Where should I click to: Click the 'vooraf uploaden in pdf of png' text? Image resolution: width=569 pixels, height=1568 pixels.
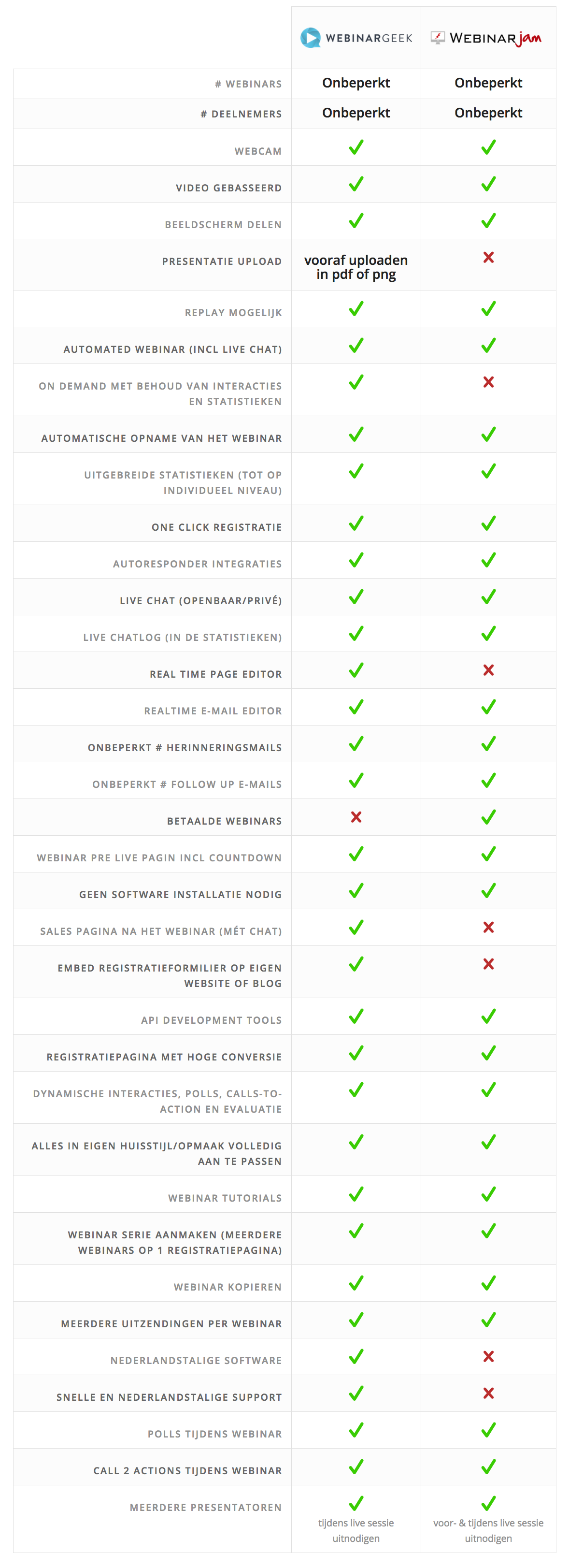point(356,267)
